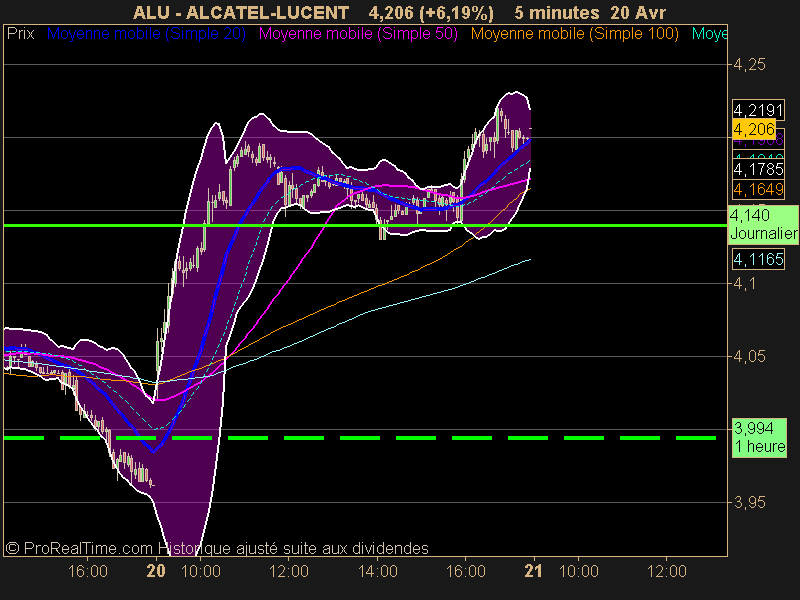Click the price change '4,206 (+6,19%)' in title

pyautogui.click(x=431, y=12)
